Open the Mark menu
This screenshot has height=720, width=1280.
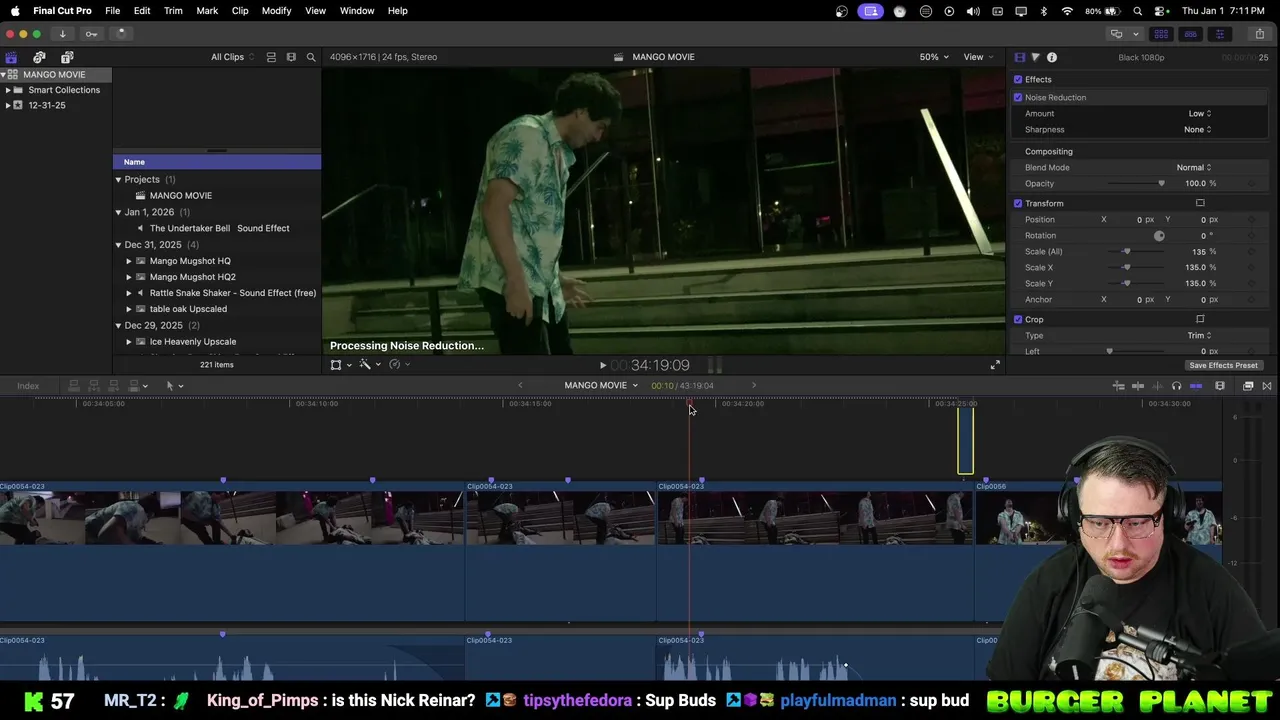click(207, 11)
